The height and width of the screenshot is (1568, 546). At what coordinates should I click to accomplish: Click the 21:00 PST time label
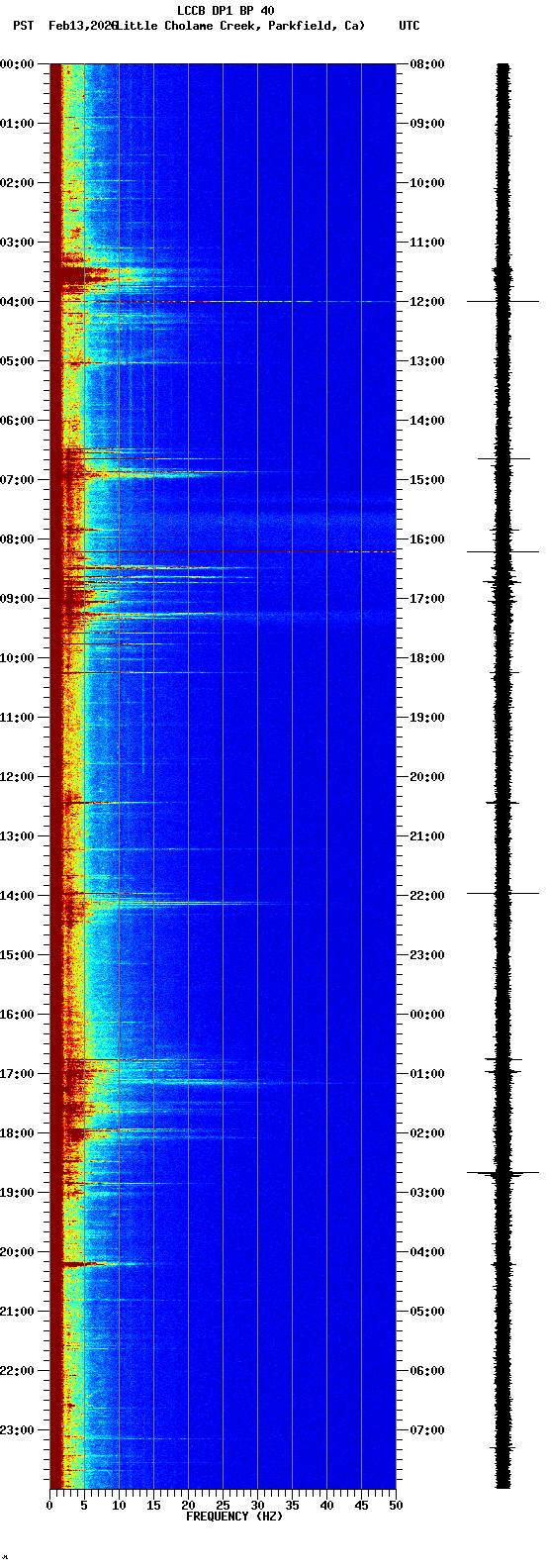pyautogui.click(x=16, y=1312)
